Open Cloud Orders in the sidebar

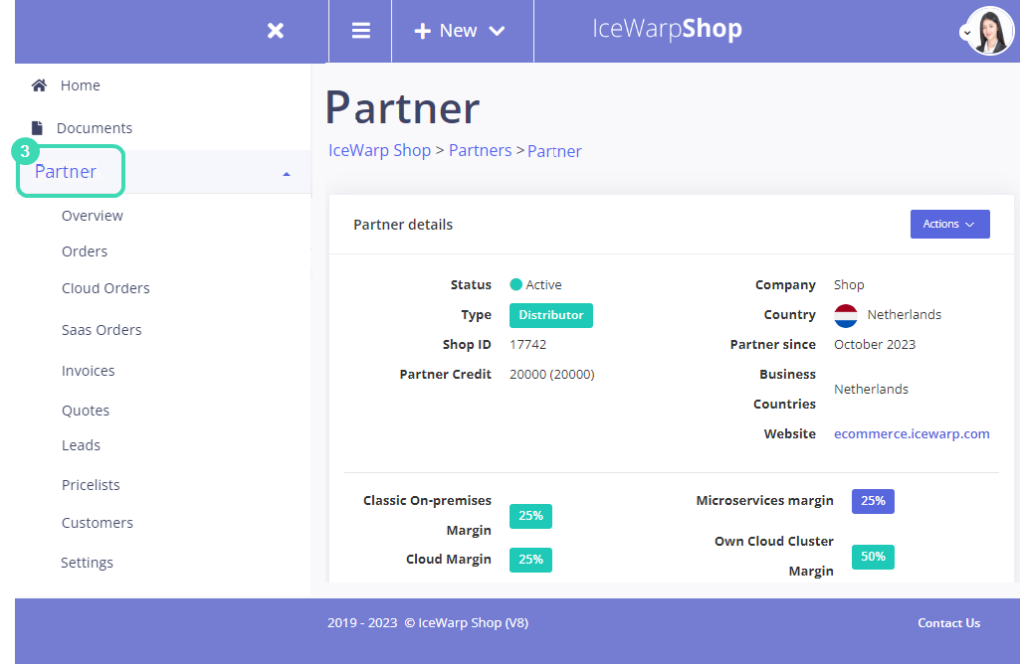pyautogui.click(x=105, y=288)
